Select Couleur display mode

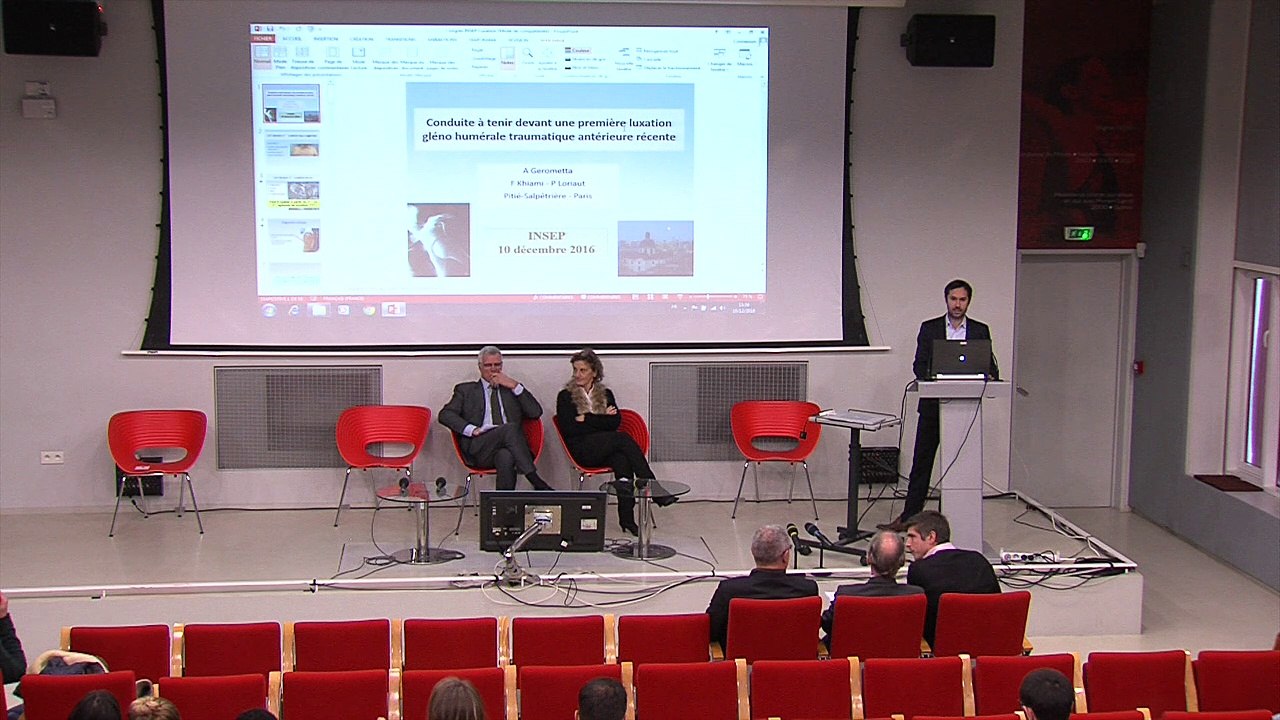(579, 50)
